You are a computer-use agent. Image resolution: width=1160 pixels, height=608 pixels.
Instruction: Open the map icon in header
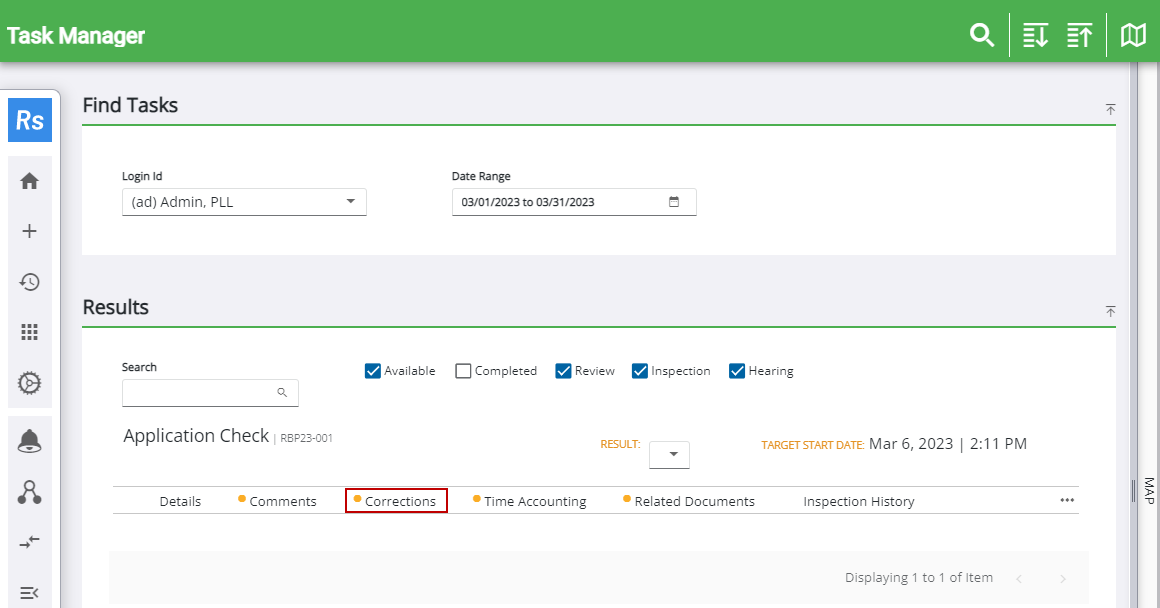pos(1133,36)
